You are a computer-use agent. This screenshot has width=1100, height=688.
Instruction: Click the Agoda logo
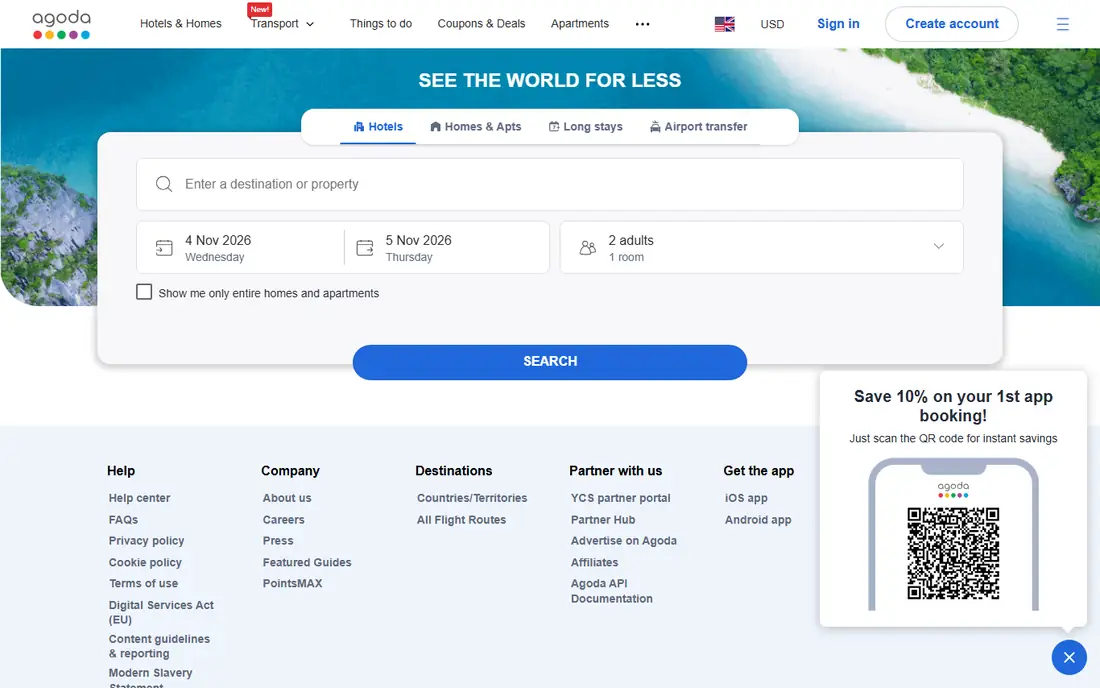(62, 25)
